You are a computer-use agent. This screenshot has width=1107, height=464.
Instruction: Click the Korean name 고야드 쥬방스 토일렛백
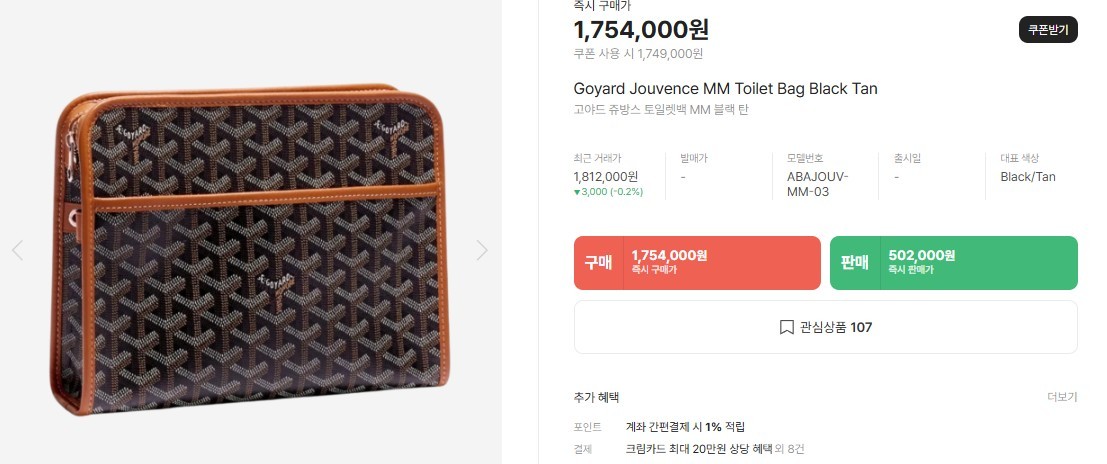pos(660,110)
